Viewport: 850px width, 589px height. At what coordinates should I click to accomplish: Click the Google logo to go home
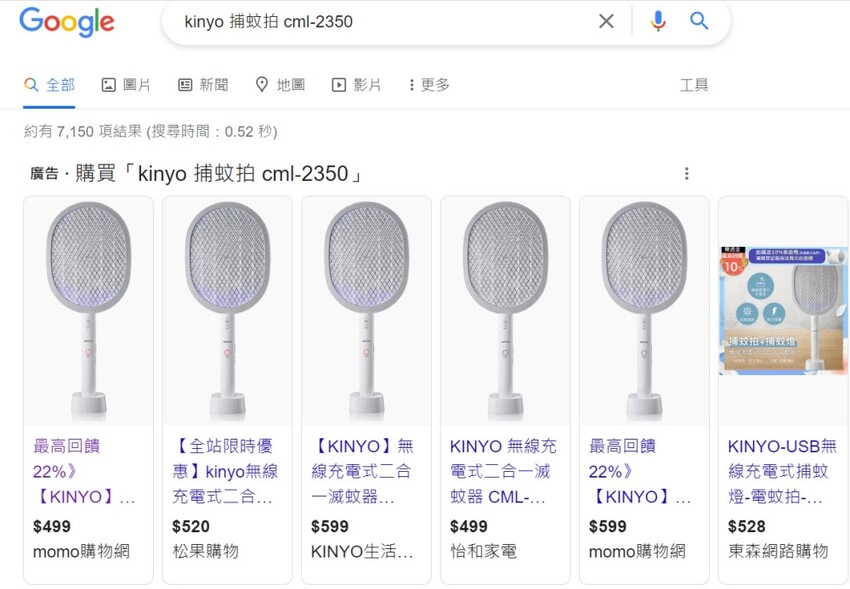click(66, 22)
